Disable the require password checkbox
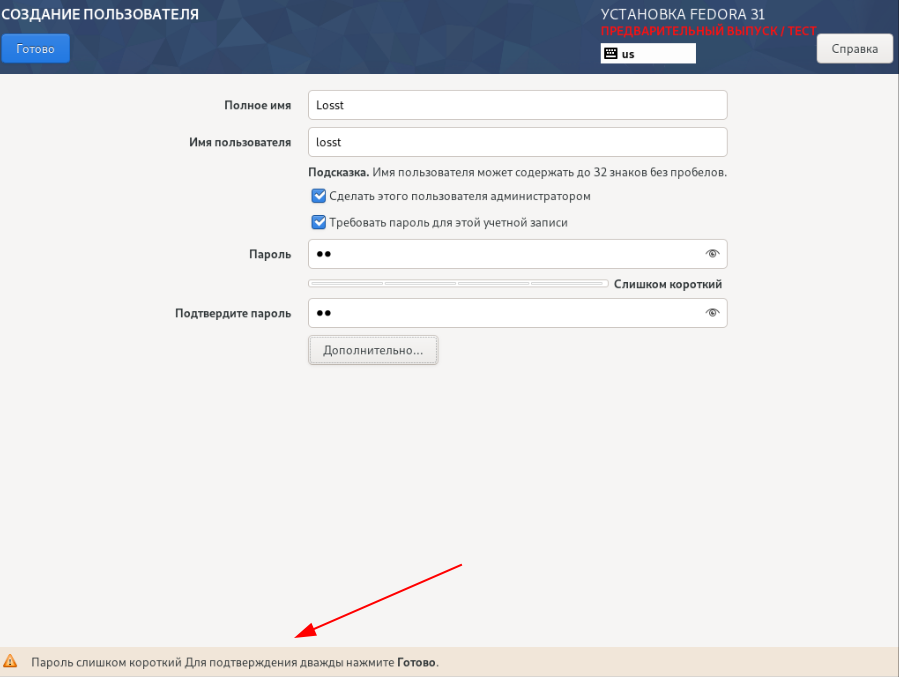This screenshot has width=899, height=677. (x=318, y=222)
